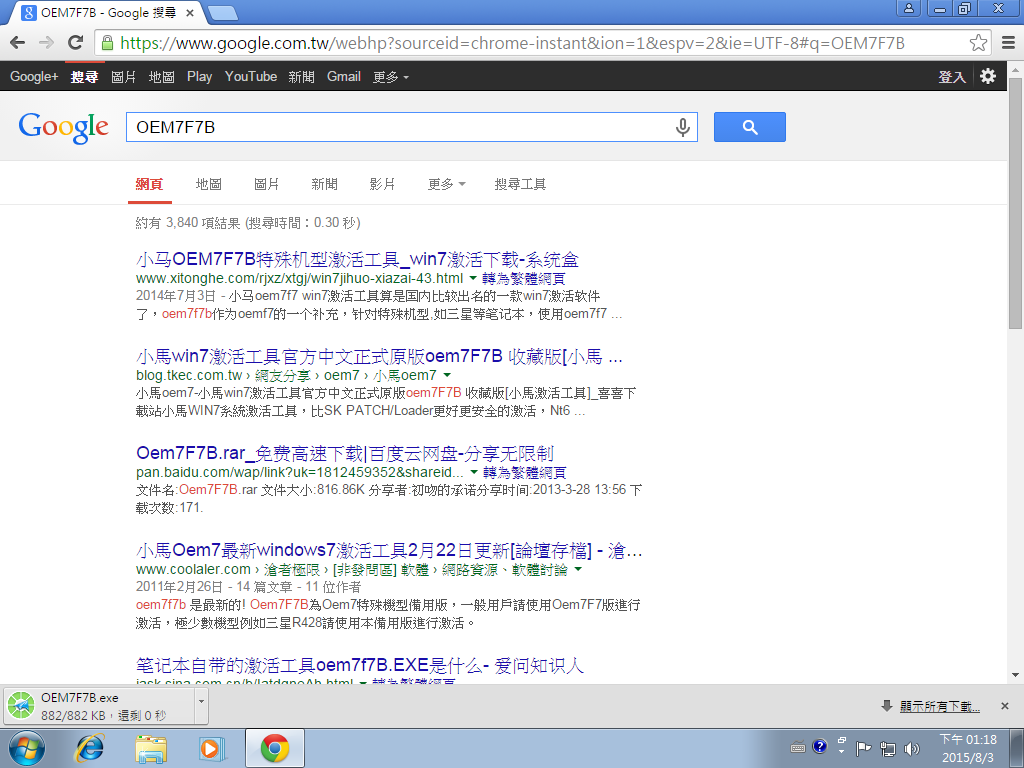
Task: Click the user profile icon in title bar
Action: pyautogui.click(x=908, y=8)
